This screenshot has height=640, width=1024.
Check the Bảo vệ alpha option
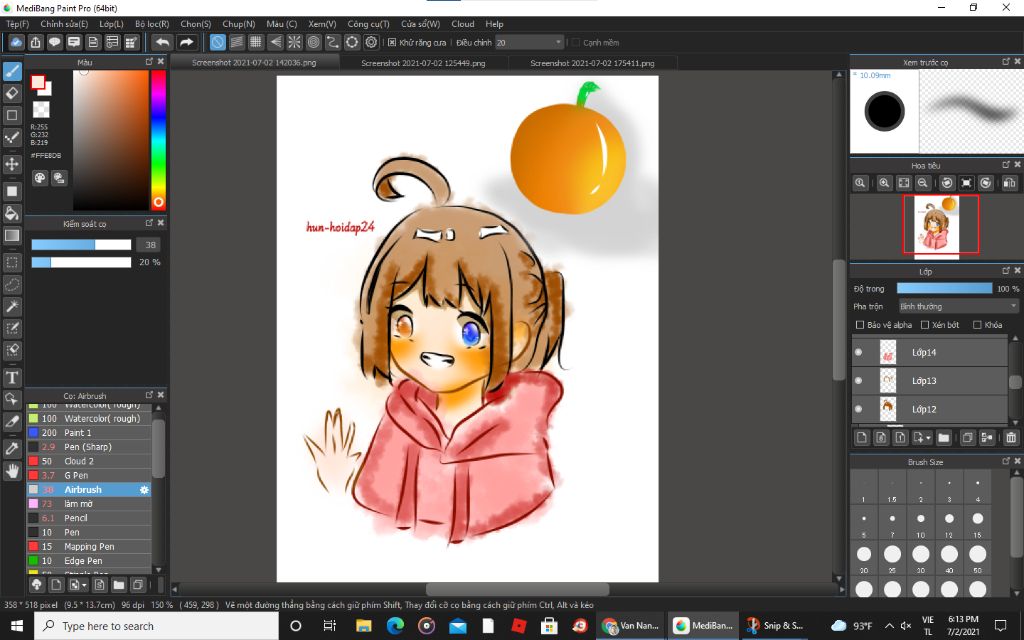click(860, 325)
